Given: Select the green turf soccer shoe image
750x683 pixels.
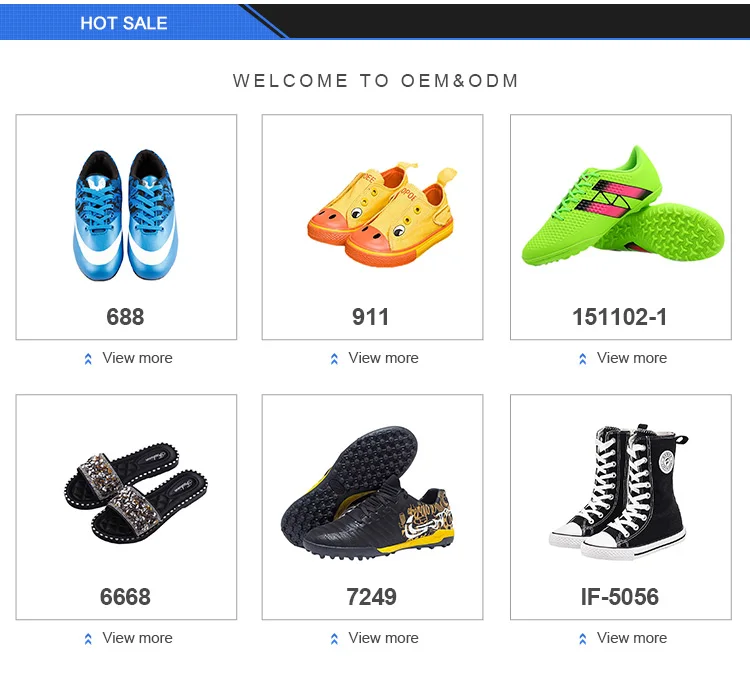Looking at the screenshot, I should coord(623,206).
